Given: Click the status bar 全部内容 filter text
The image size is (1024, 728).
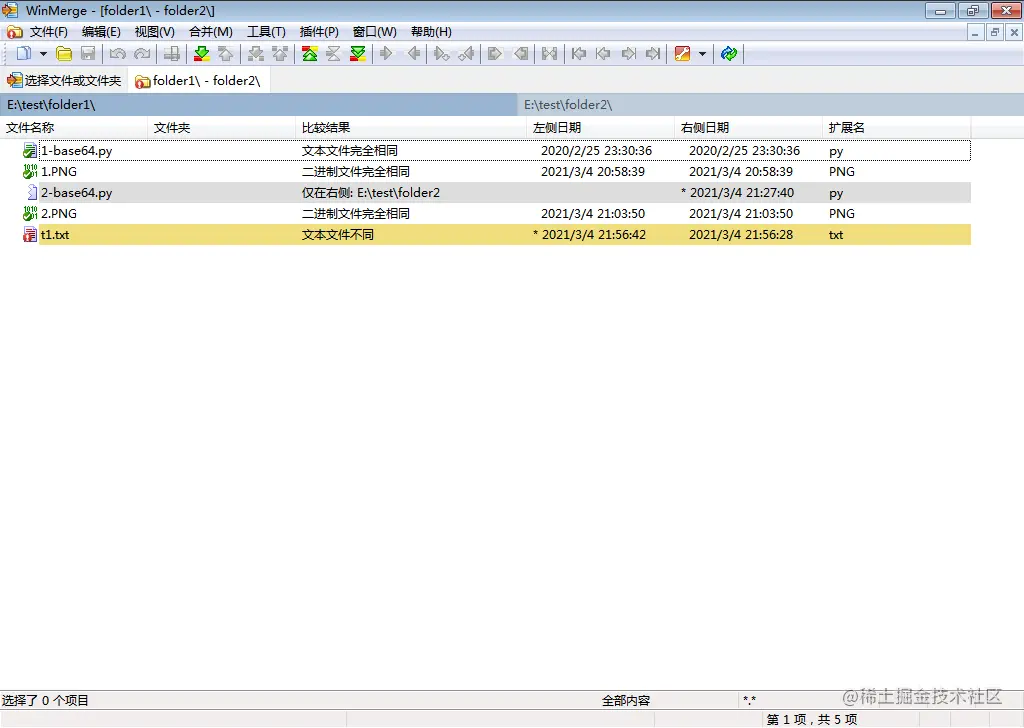Looking at the screenshot, I should pos(626,701).
